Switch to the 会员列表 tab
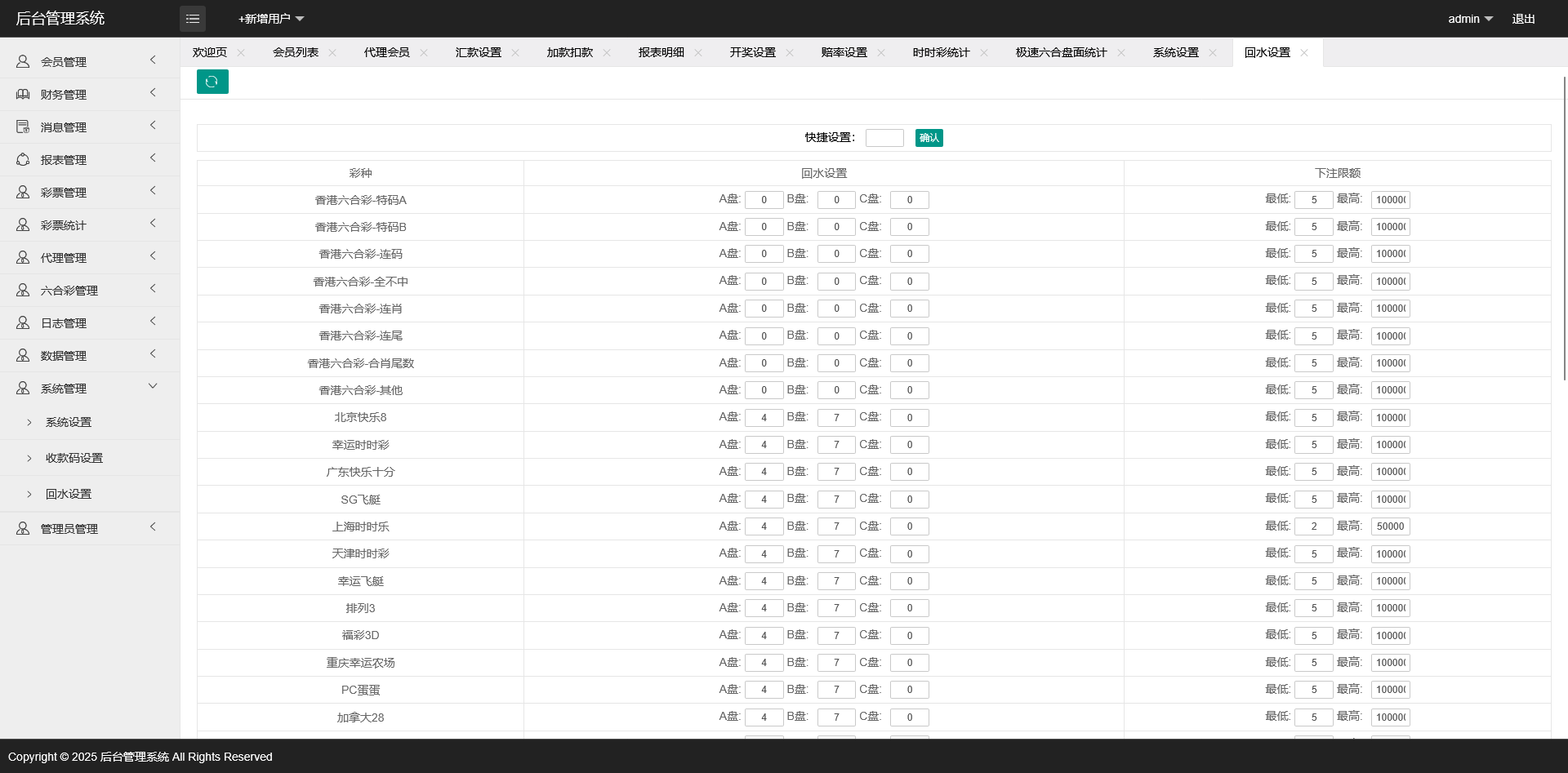 pyautogui.click(x=296, y=52)
